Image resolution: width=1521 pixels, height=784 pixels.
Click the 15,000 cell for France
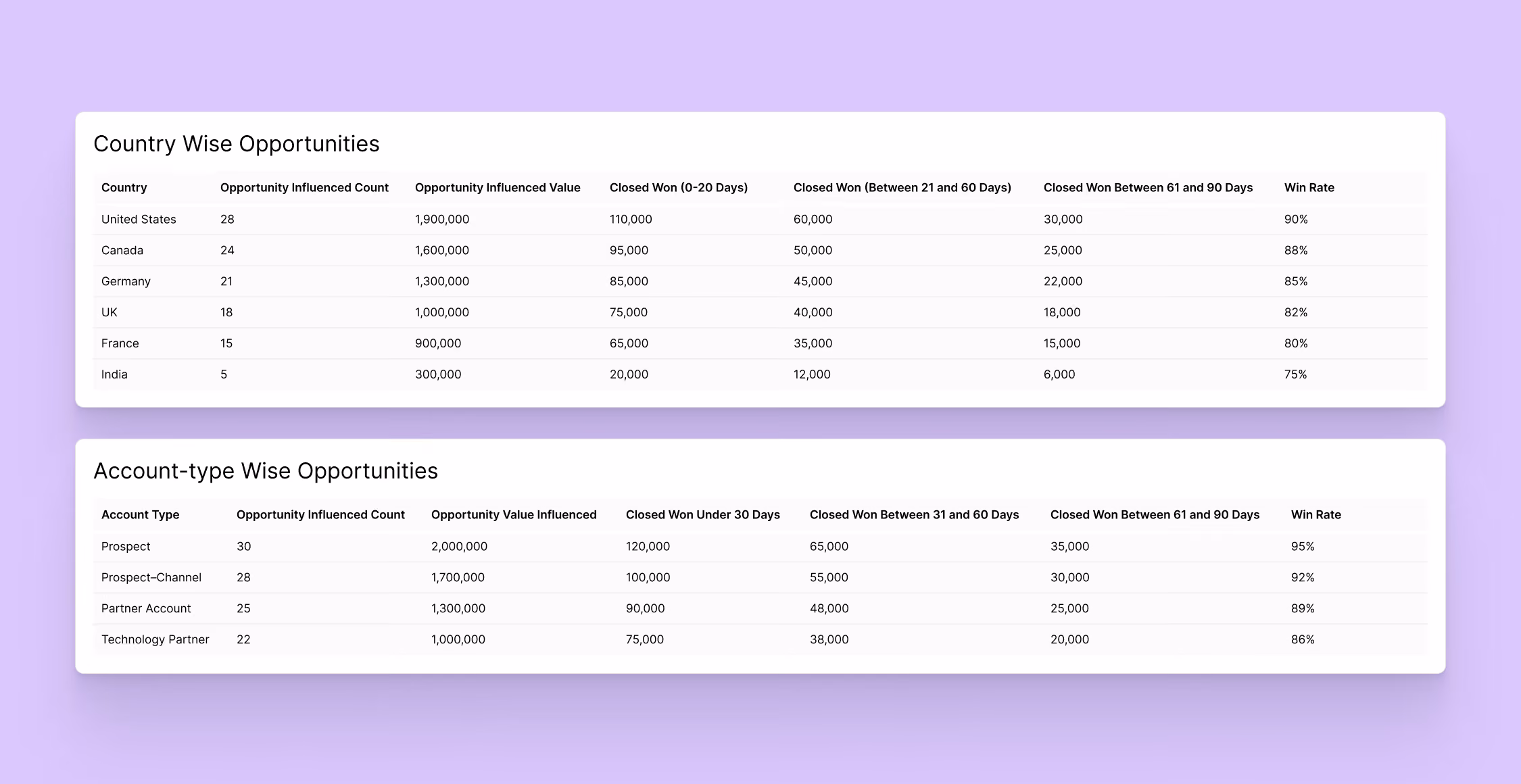click(x=1062, y=344)
